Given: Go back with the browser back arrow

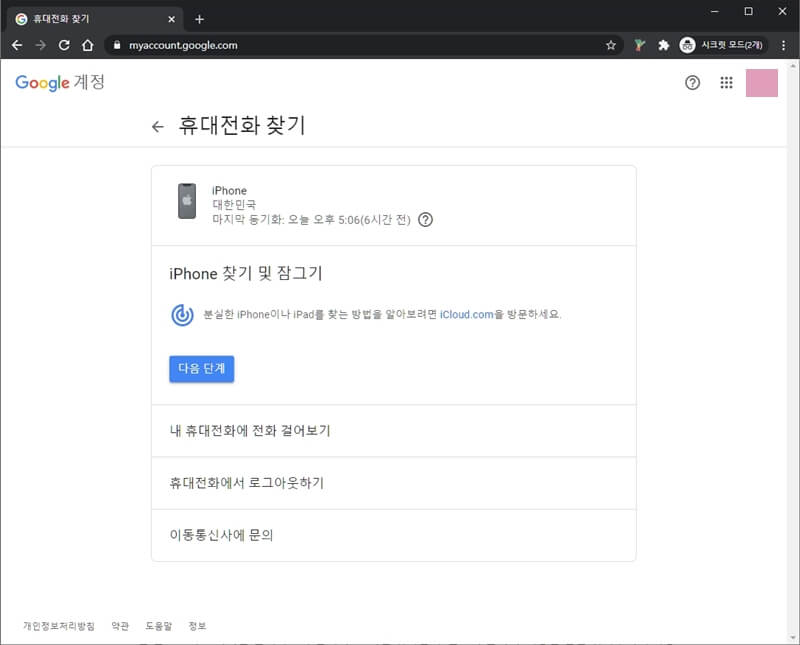Looking at the screenshot, I should [x=17, y=45].
